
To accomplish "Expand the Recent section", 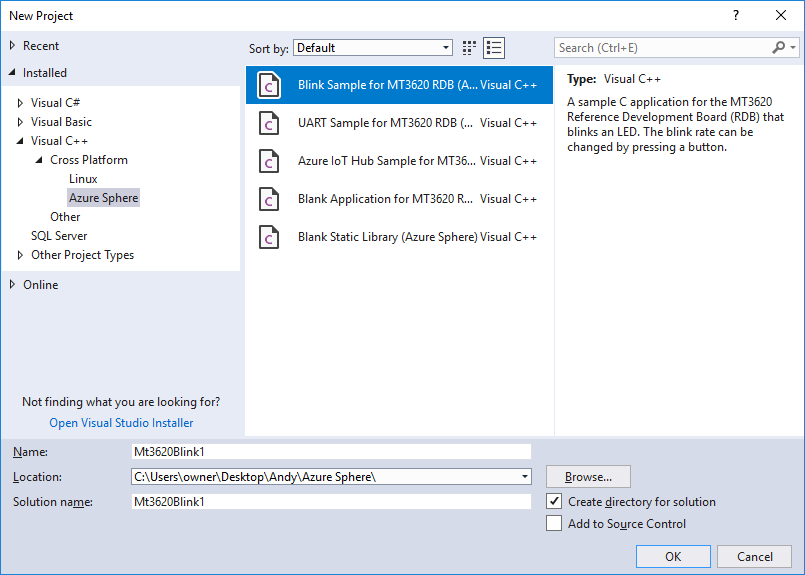I will (13, 45).
